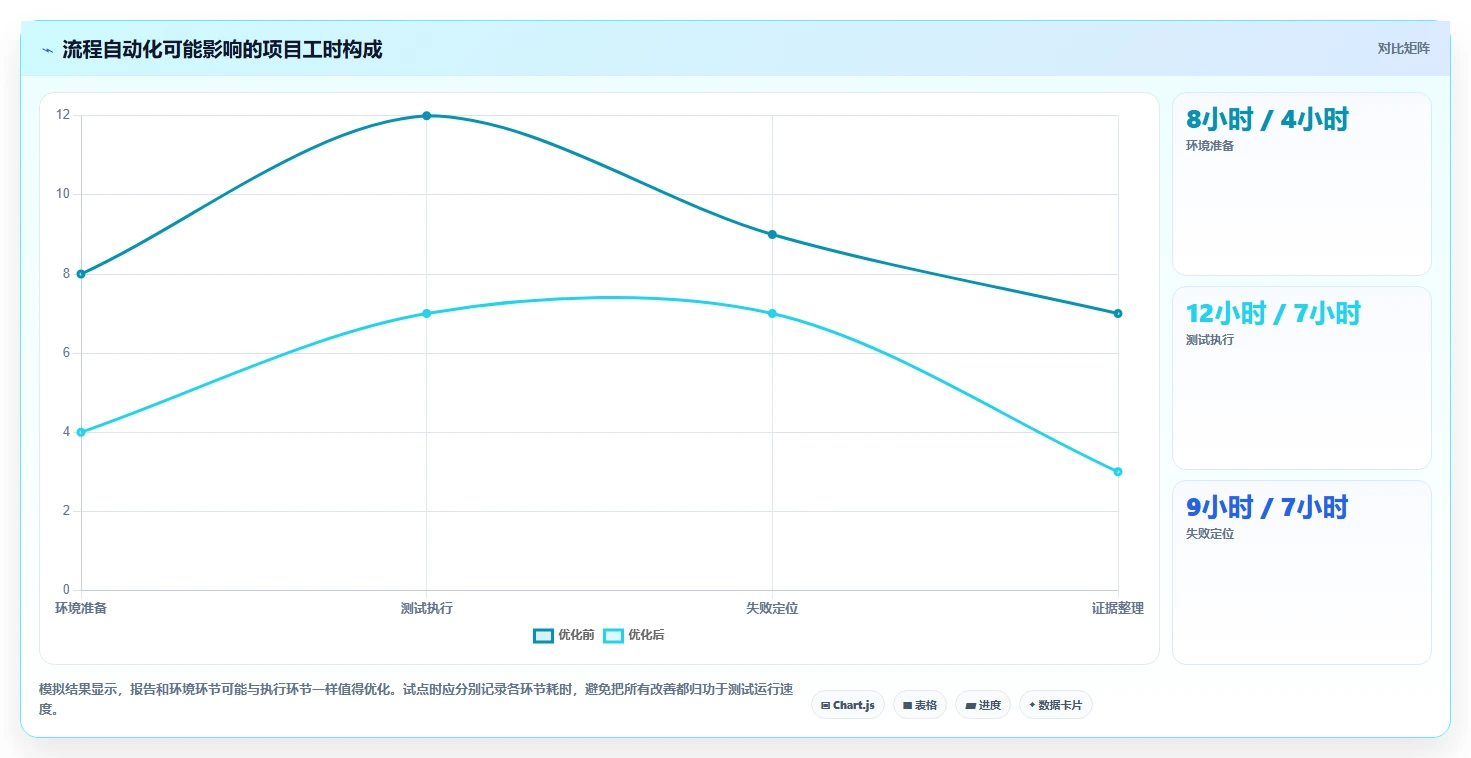Select the 表格 tag chip
The image size is (1471, 758).
pyautogui.click(x=920, y=705)
